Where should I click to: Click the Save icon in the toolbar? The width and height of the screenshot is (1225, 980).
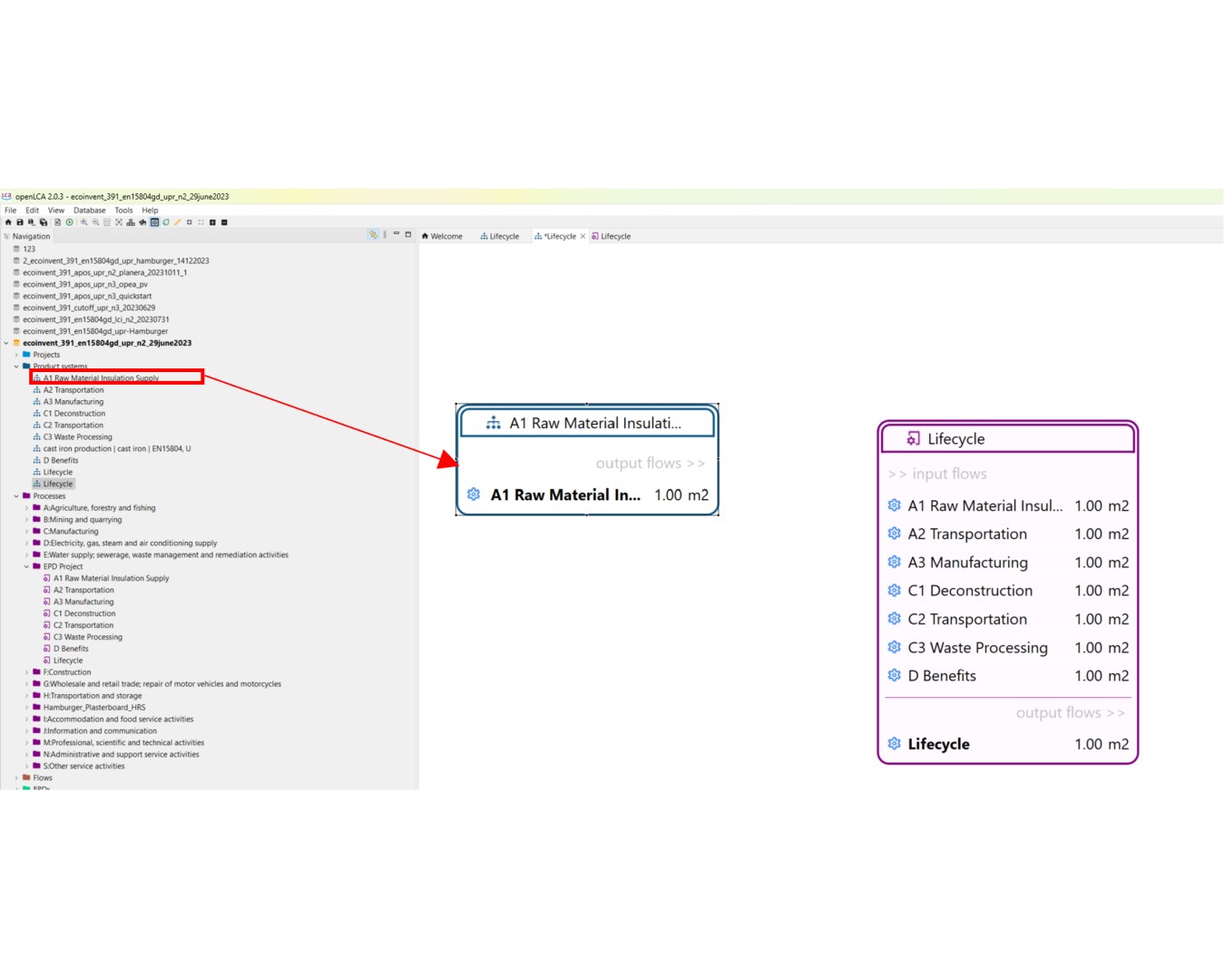click(20, 222)
